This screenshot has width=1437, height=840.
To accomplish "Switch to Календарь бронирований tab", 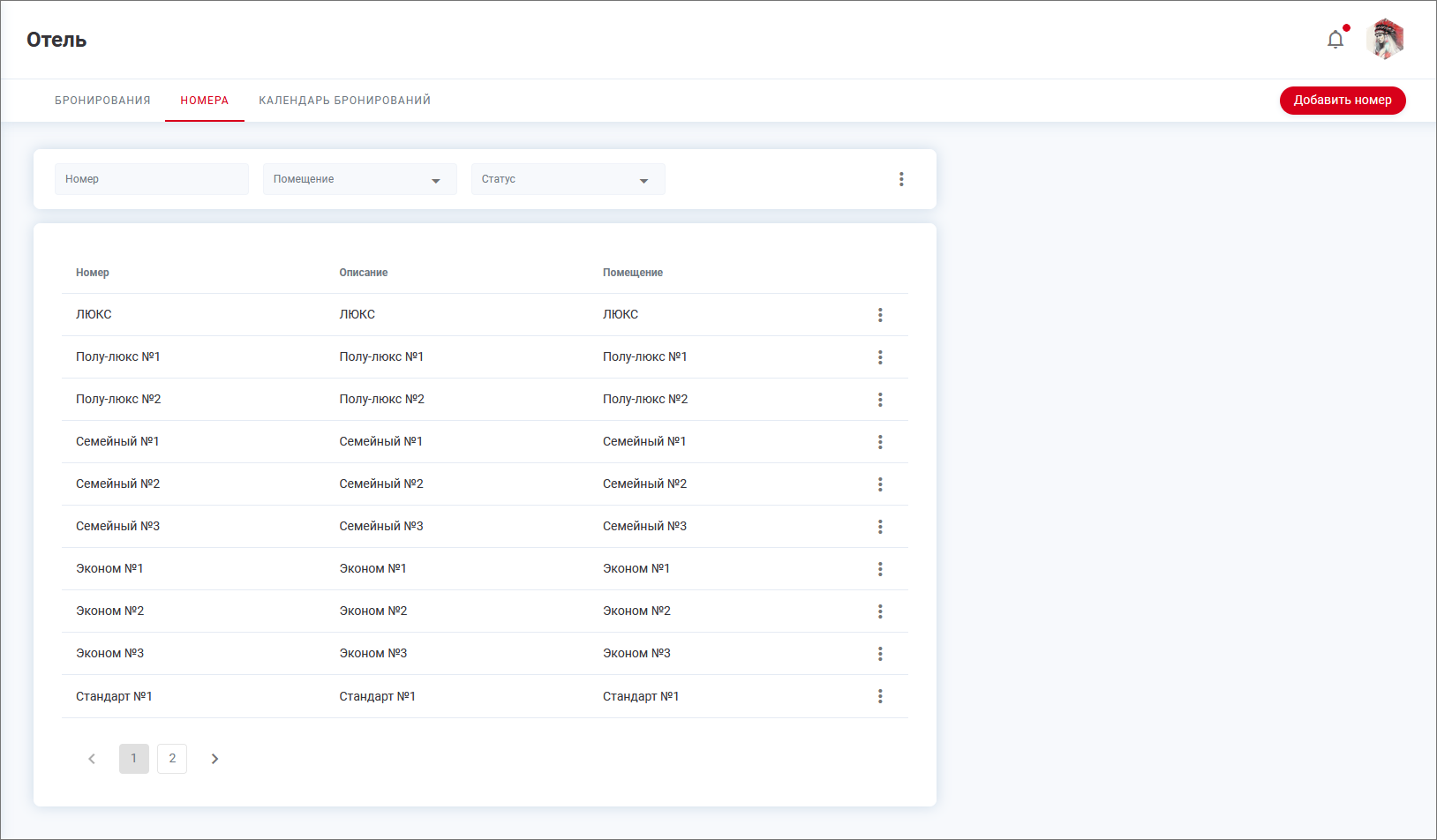I will 344,101.
